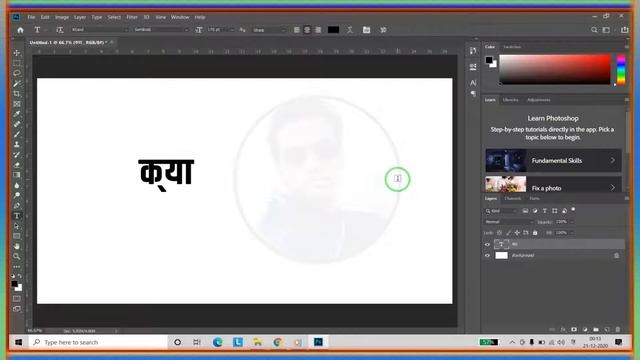
Task: Open the Normal blend mode dropdown
Action: tap(509, 222)
